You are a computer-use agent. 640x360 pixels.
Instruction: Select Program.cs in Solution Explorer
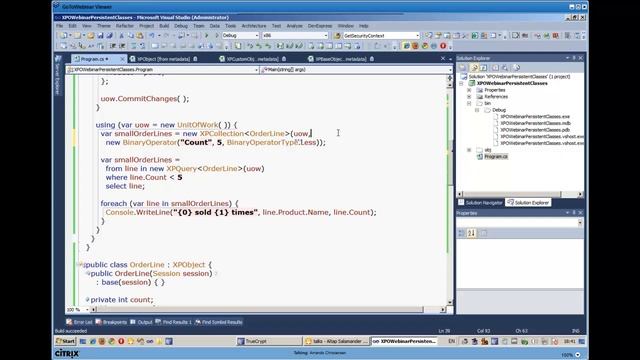point(496,157)
